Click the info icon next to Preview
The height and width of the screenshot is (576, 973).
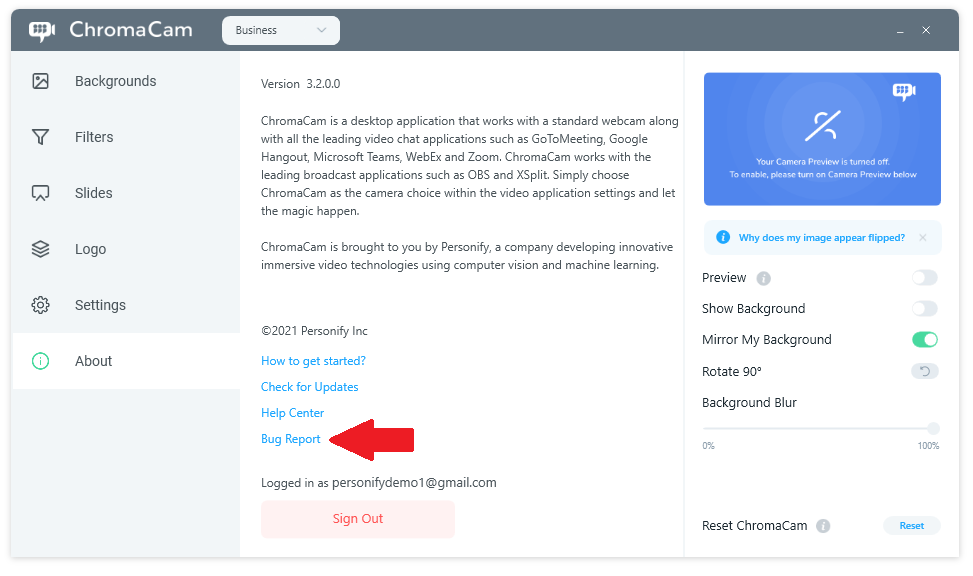(764, 278)
